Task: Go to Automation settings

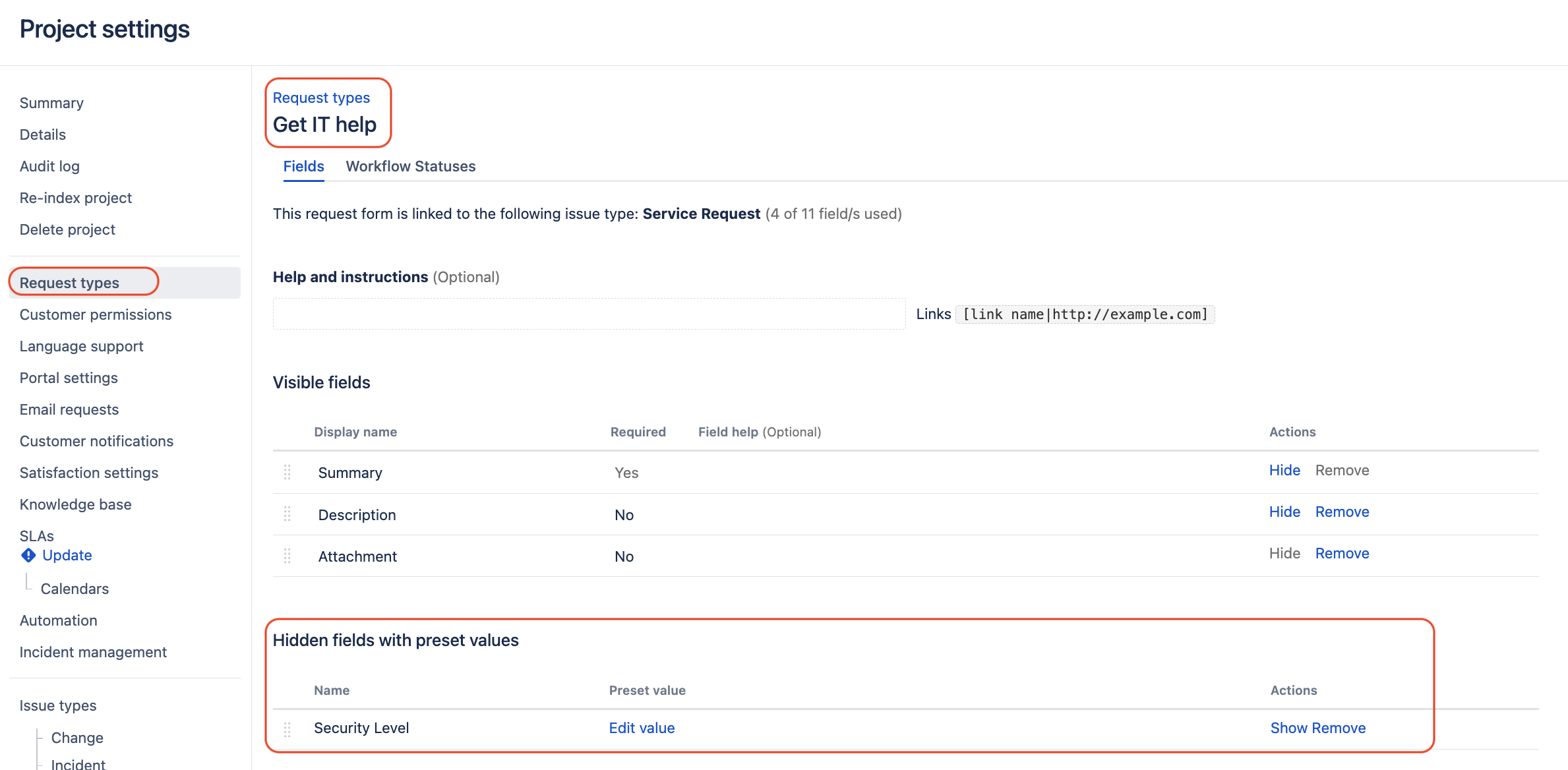Action: click(x=58, y=620)
